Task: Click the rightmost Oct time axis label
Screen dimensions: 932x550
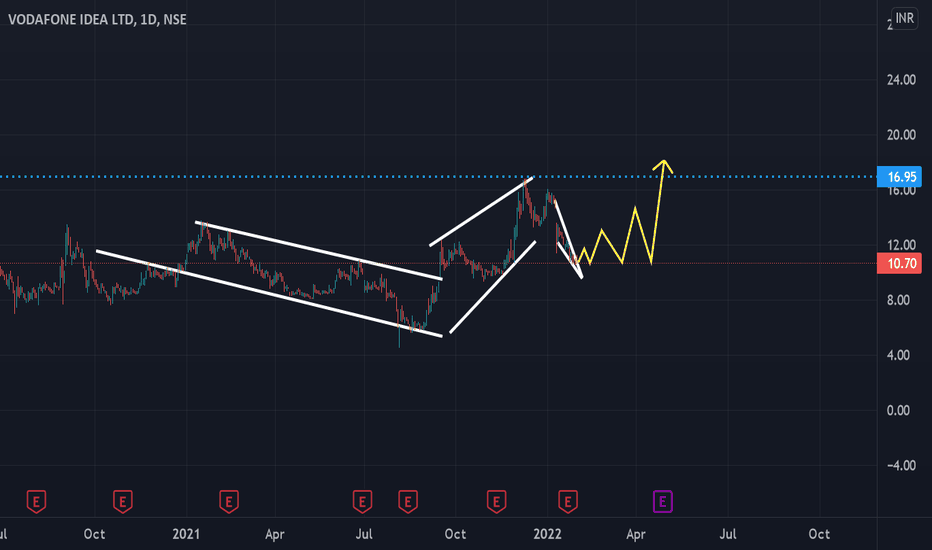Action: coord(819,534)
